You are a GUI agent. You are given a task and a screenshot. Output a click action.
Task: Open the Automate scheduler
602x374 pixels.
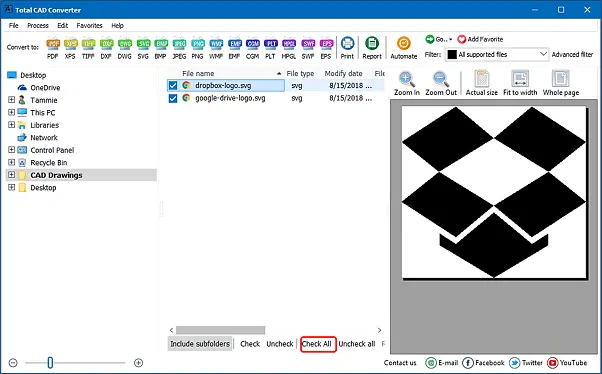404,48
